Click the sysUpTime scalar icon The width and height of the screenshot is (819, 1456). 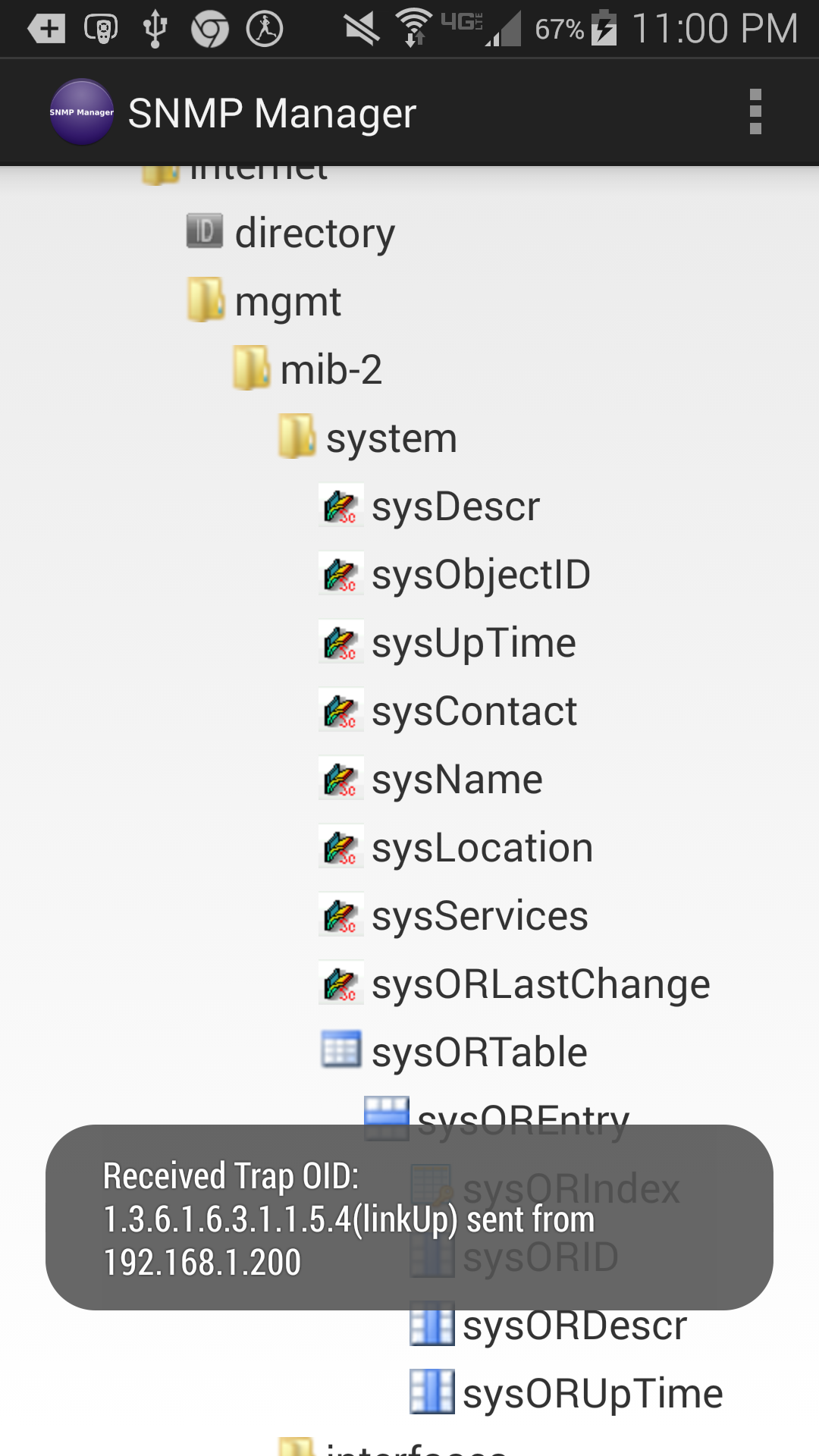pyautogui.click(x=340, y=642)
